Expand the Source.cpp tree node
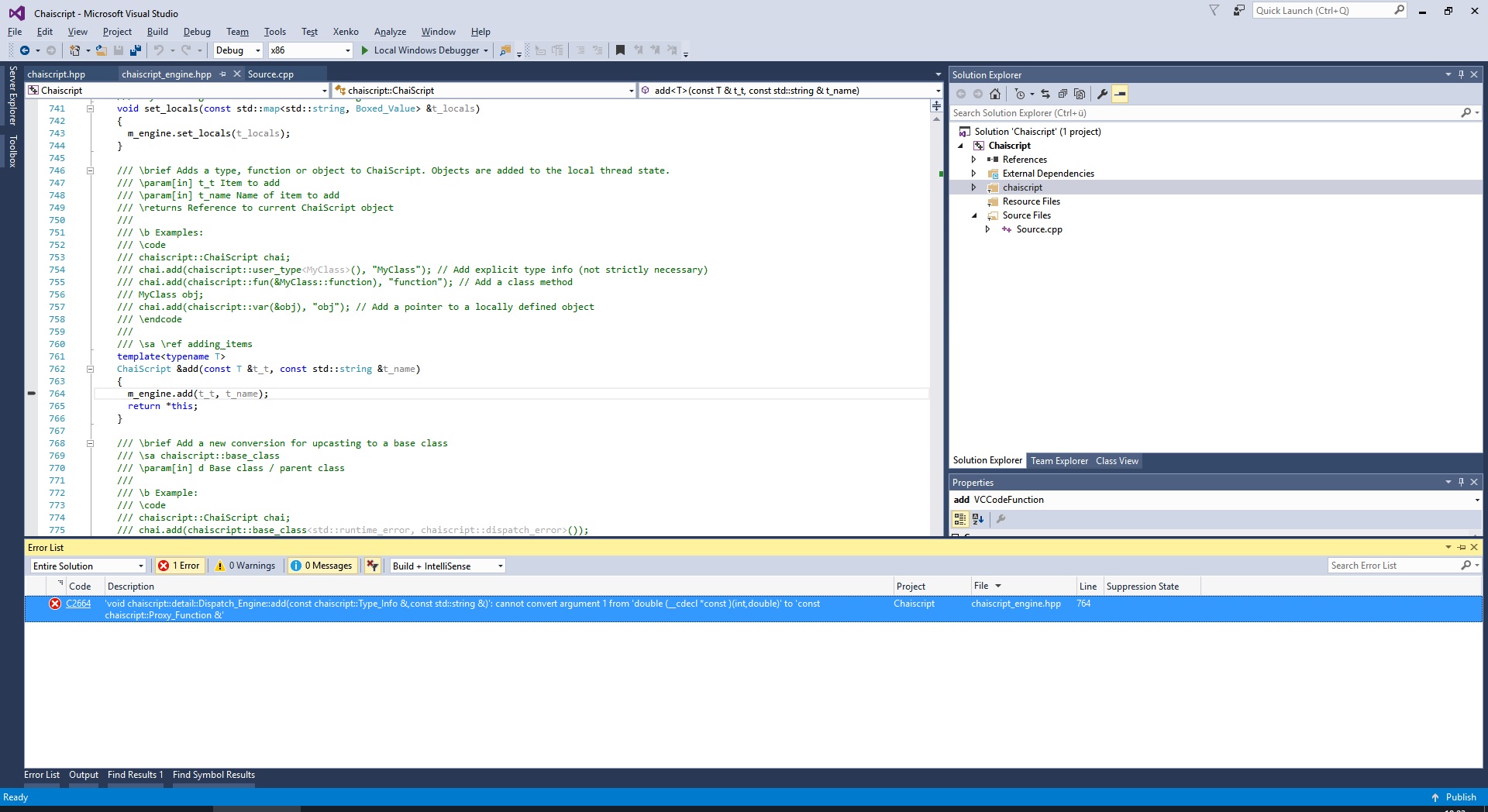The image size is (1488, 812). coord(988,229)
